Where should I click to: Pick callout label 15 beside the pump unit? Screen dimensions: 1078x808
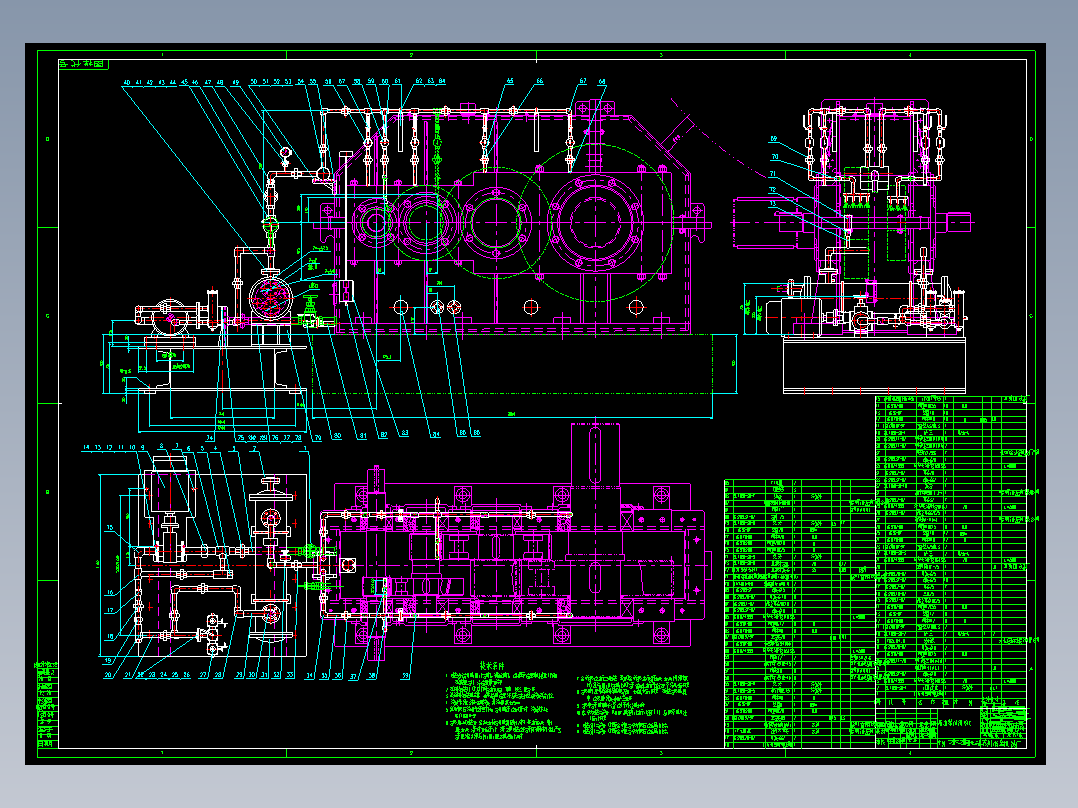(x=109, y=528)
